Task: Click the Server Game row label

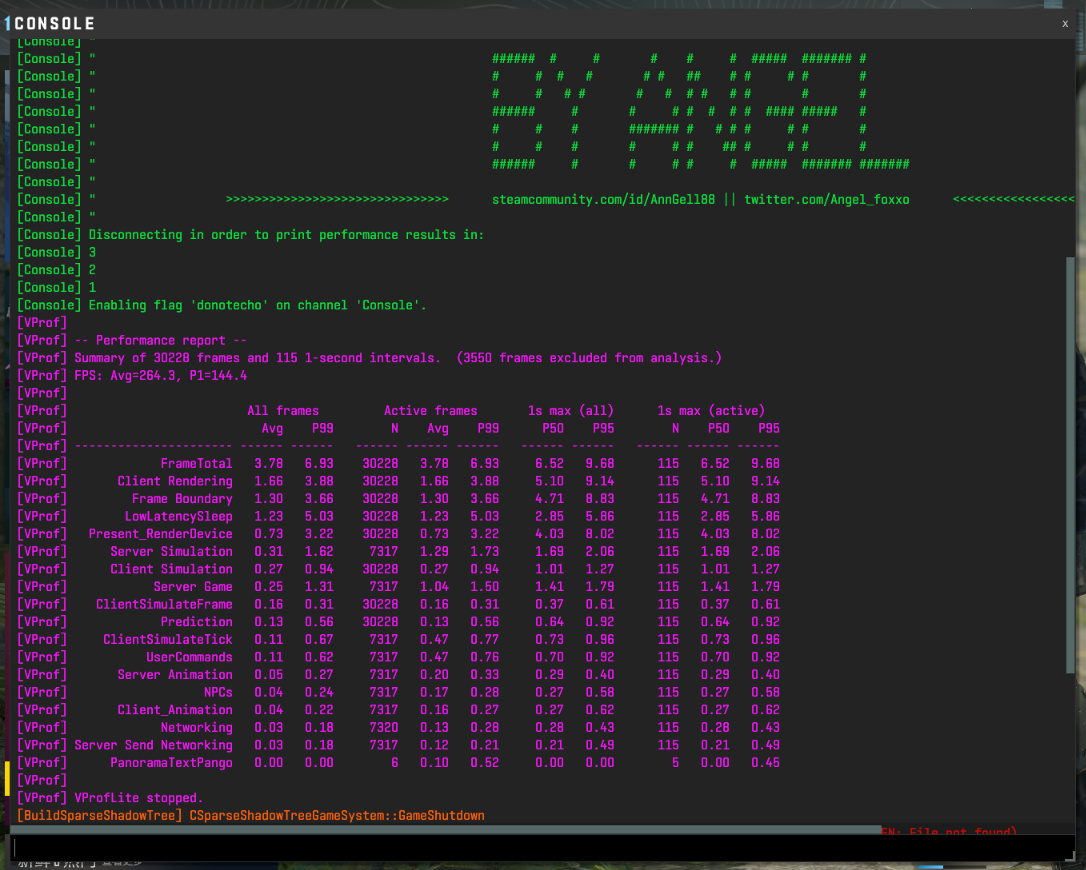Action: [x=193, y=587]
